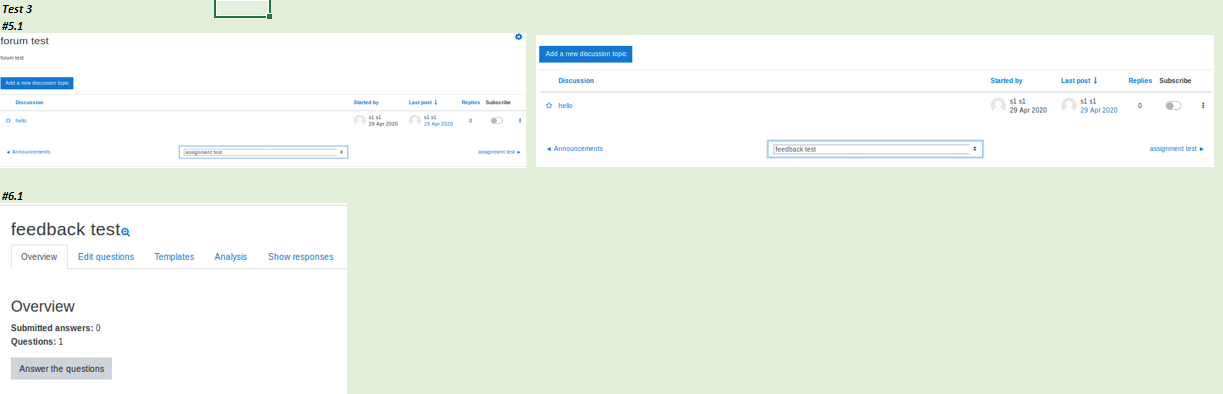Open the assignment test jump-to dropdown
The height and width of the screenshot is (394, 1223).
(x=264, y=152)
